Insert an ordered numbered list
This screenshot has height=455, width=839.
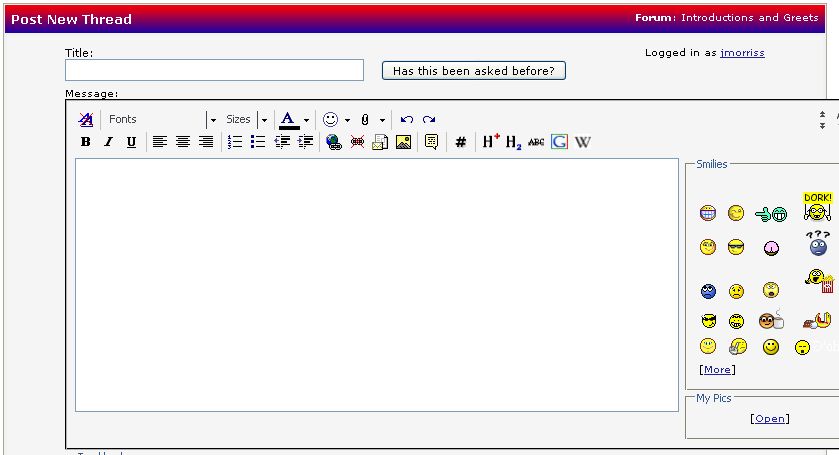coord(234,142)
